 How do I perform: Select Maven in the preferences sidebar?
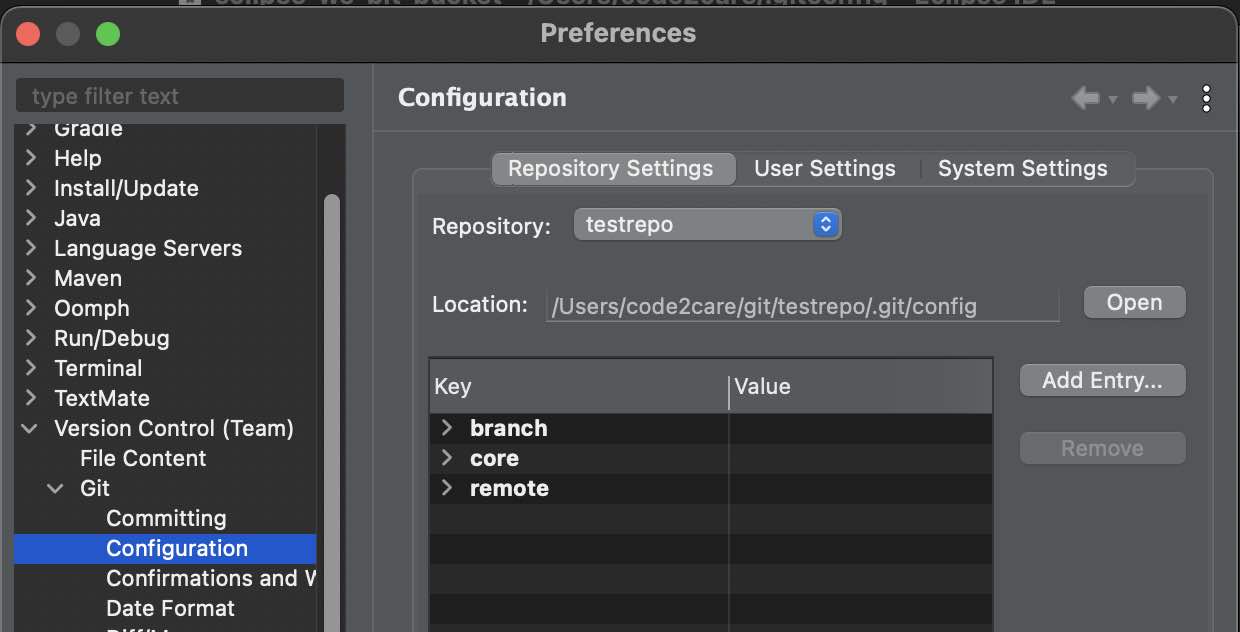pos(85,278)
